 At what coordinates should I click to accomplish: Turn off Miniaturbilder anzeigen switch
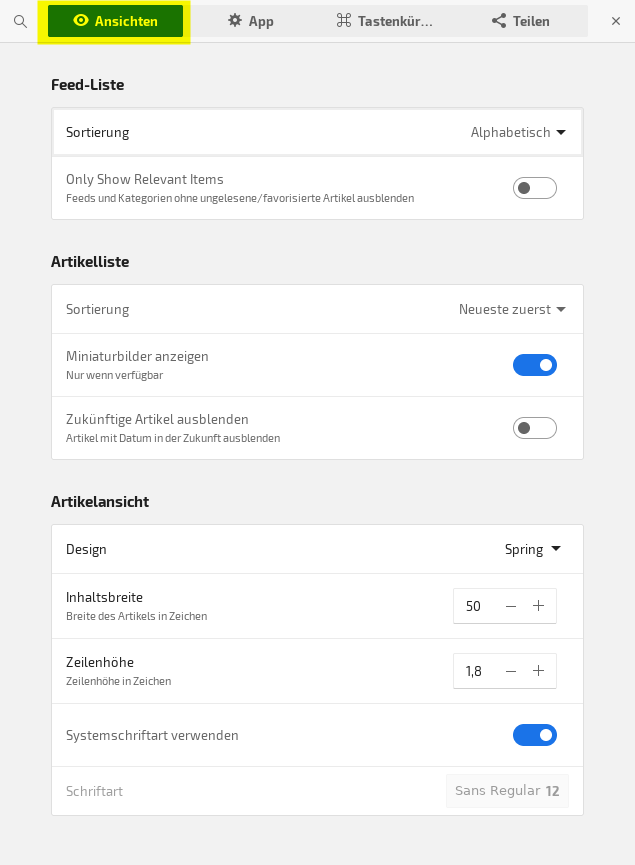click(x=535, y=365)
